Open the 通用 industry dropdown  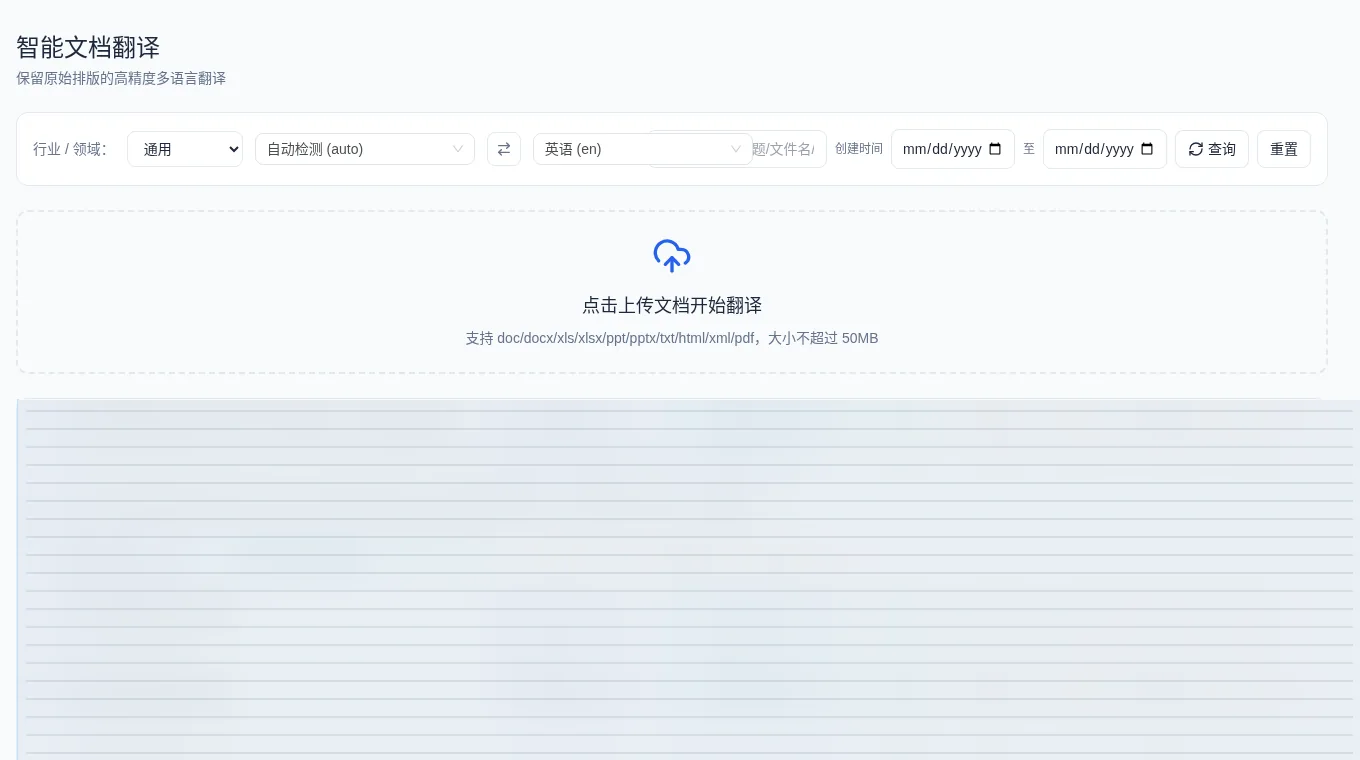[185, 149]
